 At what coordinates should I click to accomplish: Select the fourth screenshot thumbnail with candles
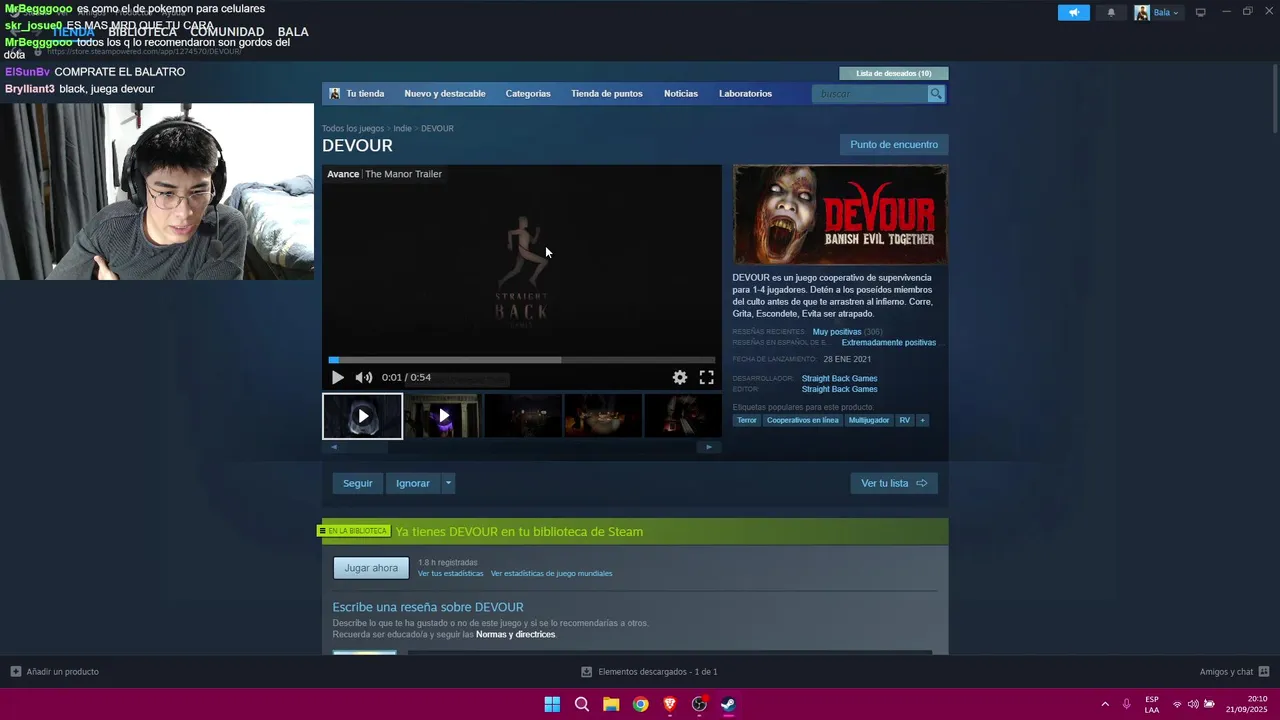click(603, 416)
